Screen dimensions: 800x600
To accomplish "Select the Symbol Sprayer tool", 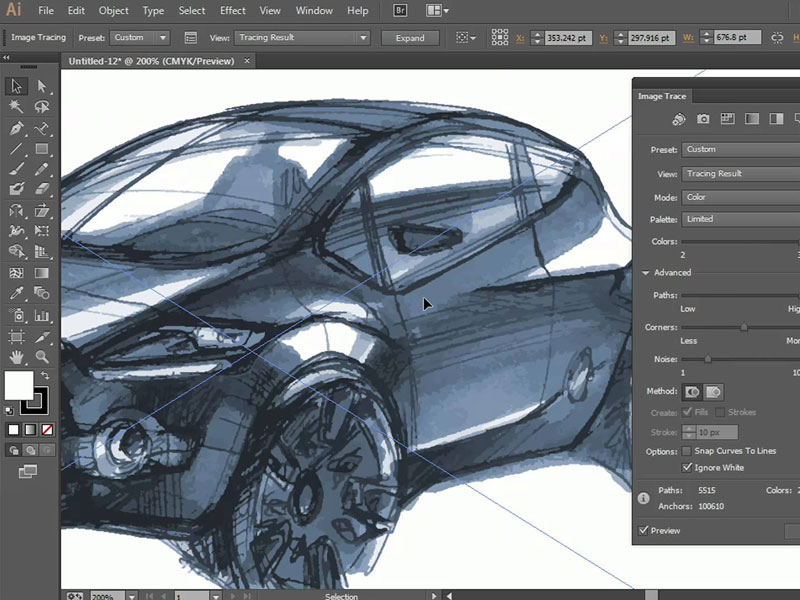I will click(16, 315).
